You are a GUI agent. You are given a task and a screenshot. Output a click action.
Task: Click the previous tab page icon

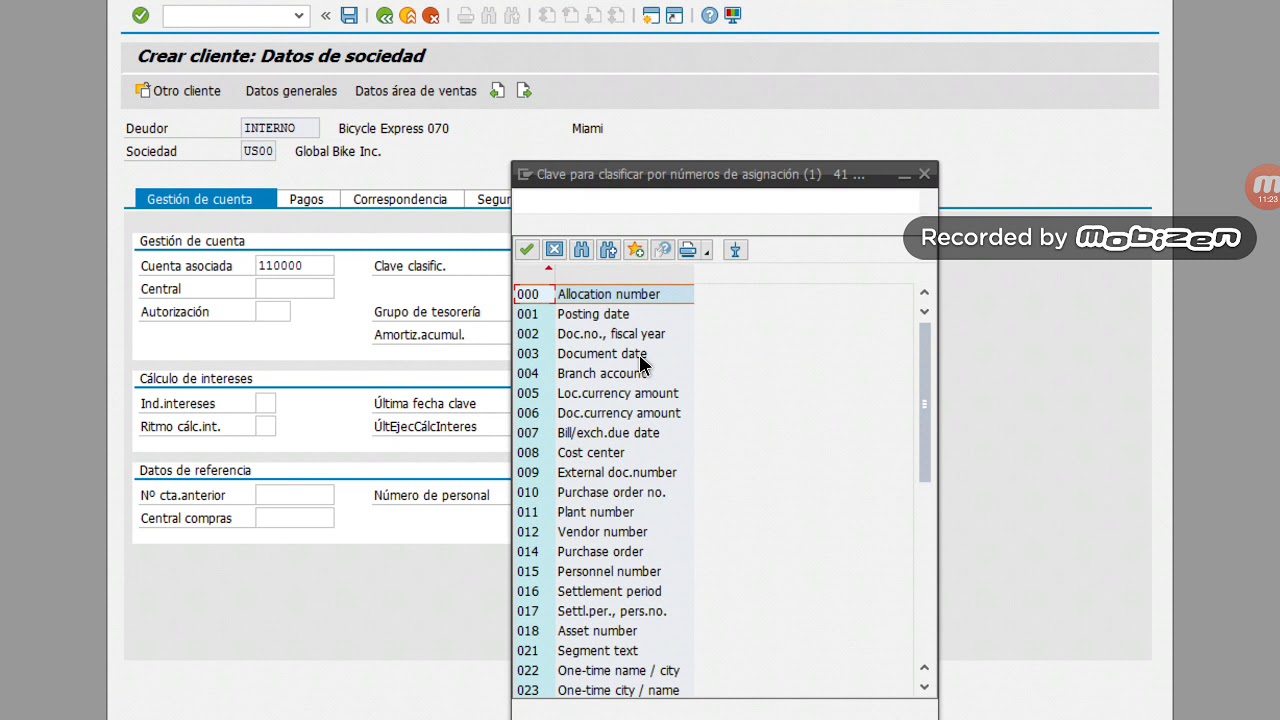(498, 91)
